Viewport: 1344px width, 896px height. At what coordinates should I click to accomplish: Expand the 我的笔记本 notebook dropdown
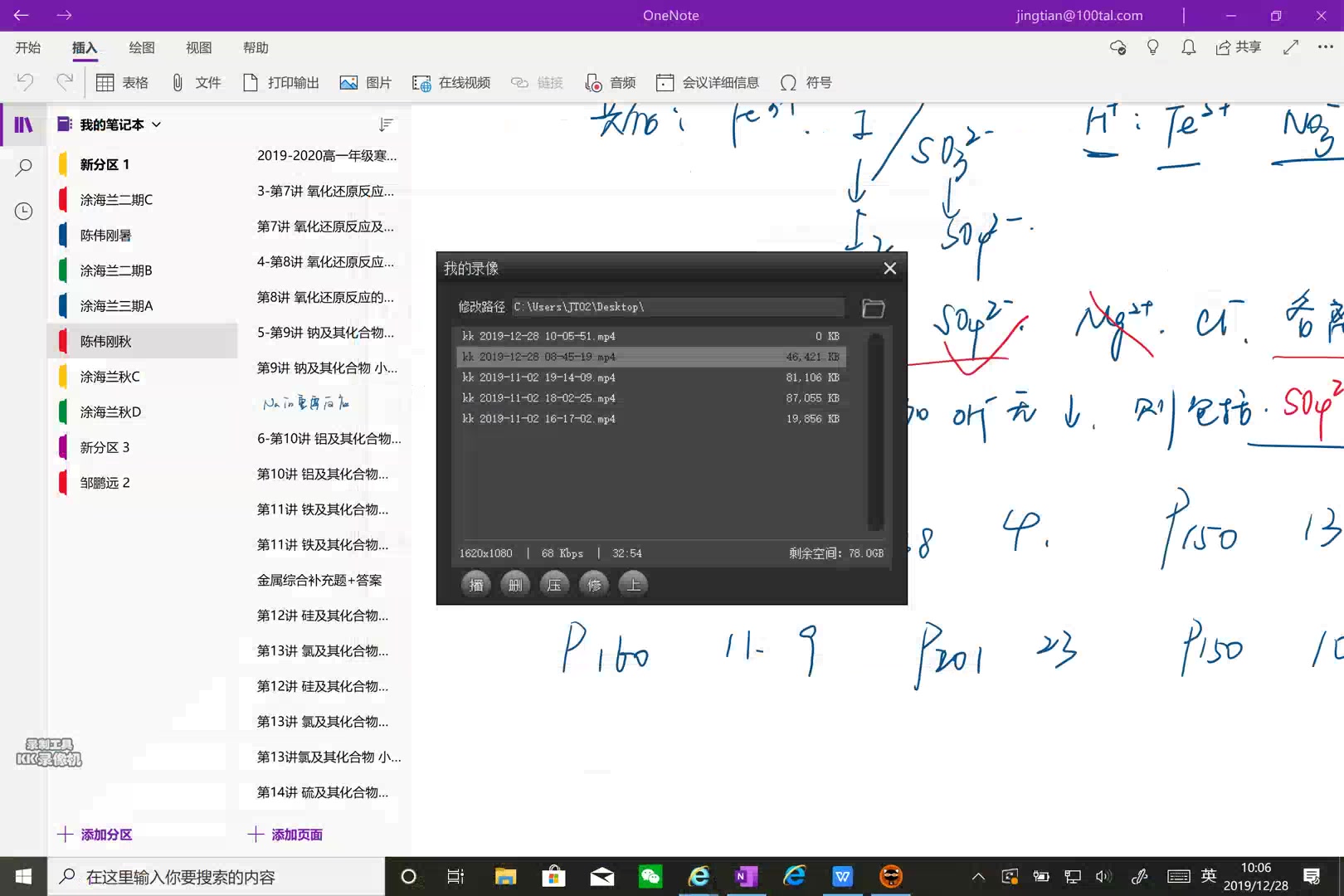click(x=155, y=124)
